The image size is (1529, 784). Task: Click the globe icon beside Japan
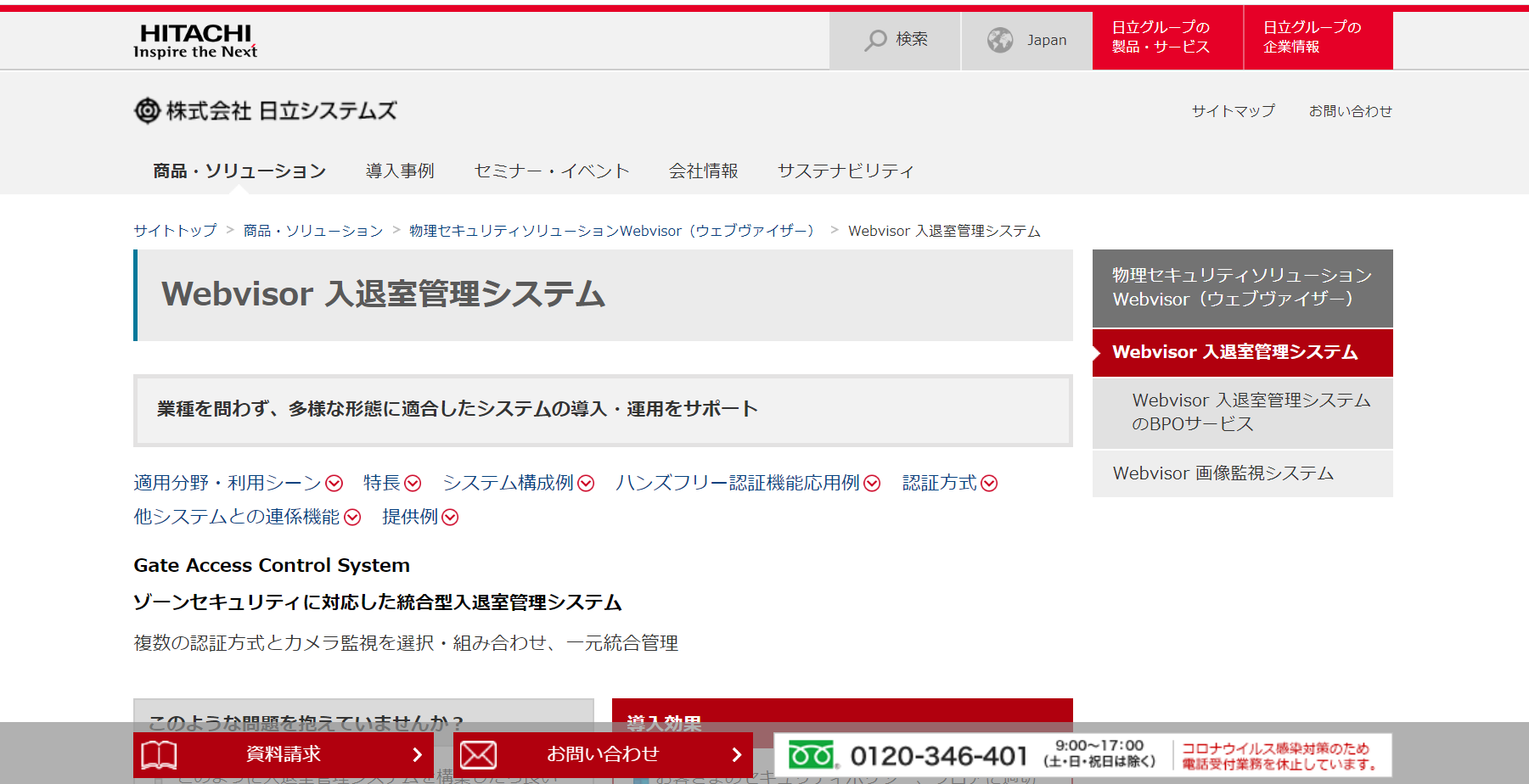click(x=1000, y=40)
